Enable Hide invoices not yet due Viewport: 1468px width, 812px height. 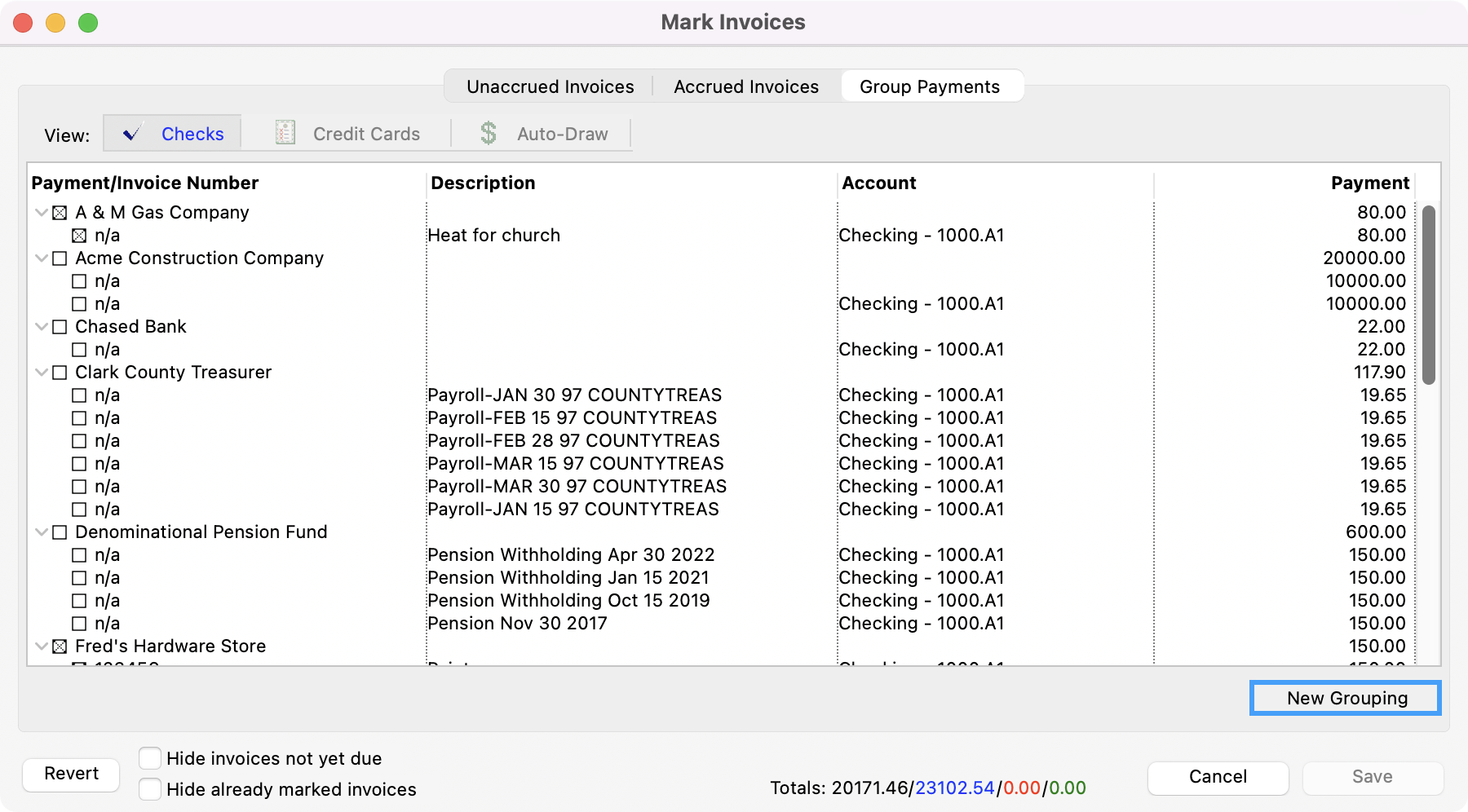[150, 758]
